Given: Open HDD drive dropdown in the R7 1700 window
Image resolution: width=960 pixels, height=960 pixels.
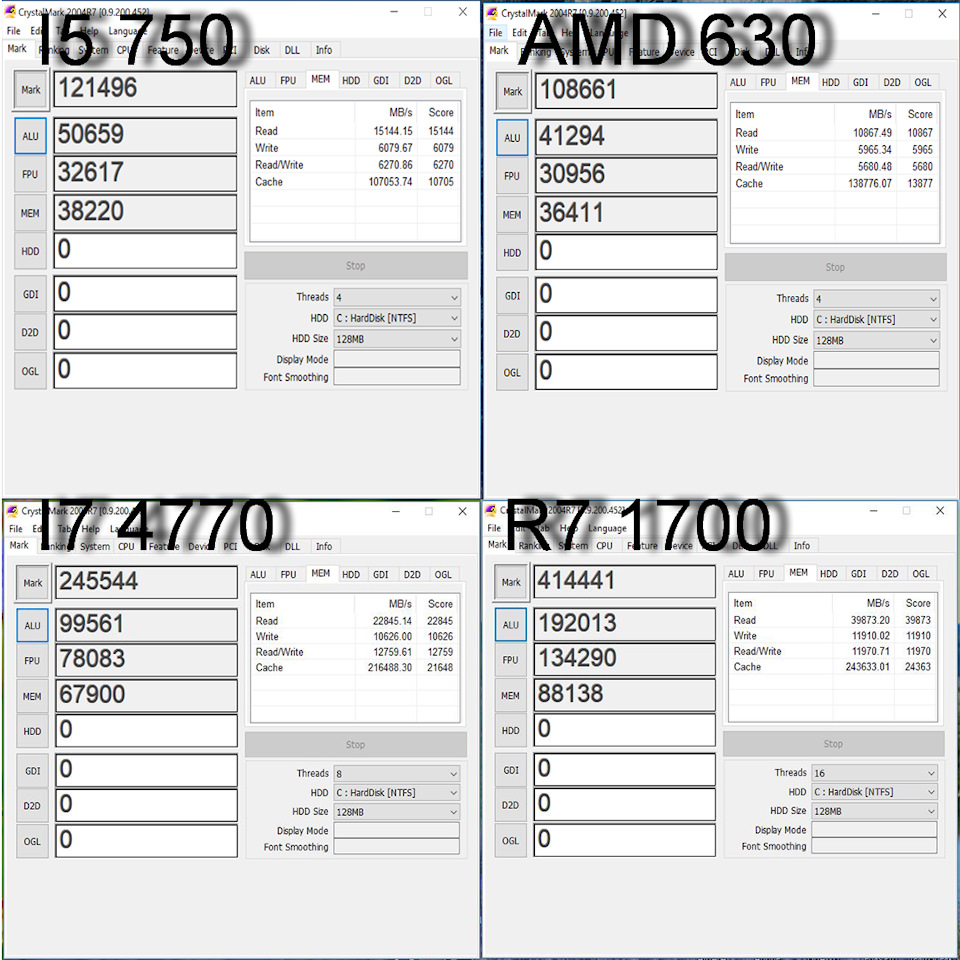Looking at the screenshot, I should coord(874,792).
